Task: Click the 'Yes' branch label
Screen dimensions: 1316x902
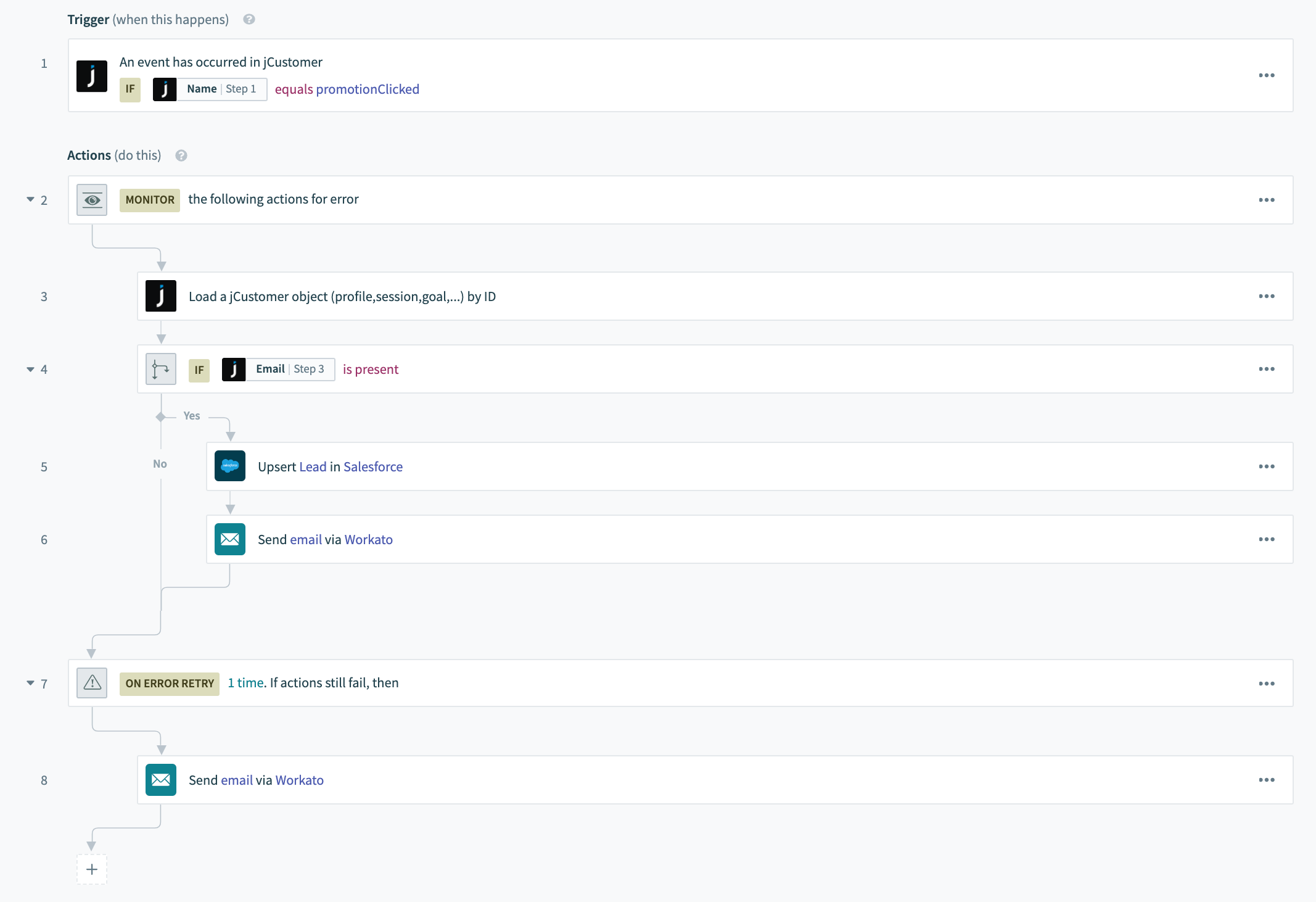Action: coord(192,416)
